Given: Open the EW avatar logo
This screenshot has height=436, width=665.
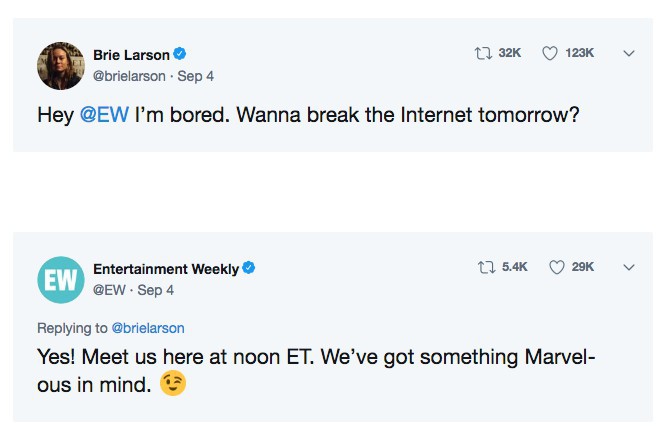Looking at the screenshot, I should pyautogui.click(x=61, y=280).
